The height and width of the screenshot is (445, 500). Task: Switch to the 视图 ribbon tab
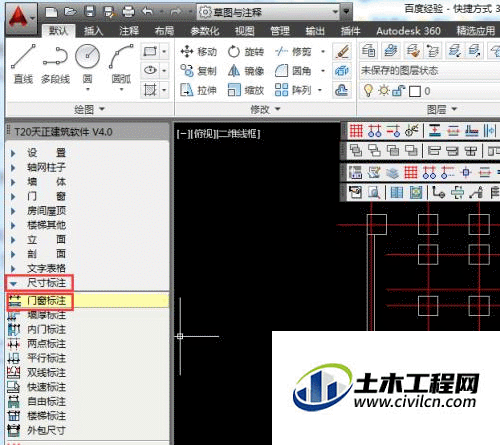(245, 31)
